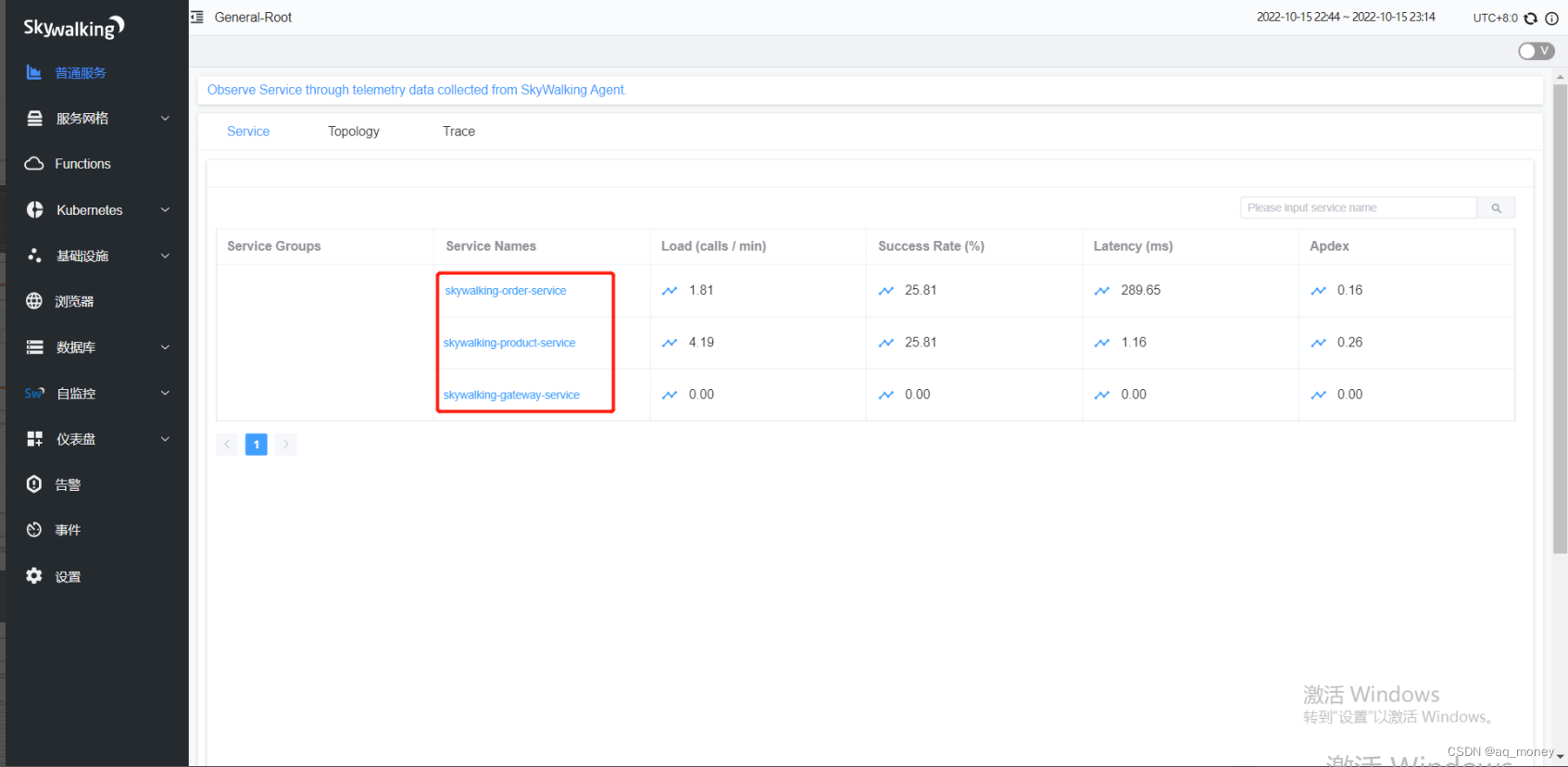Click the vertical page scrollbar
The height and width of the screenshot is (767, 1568).
click(x=1560, y=320)
